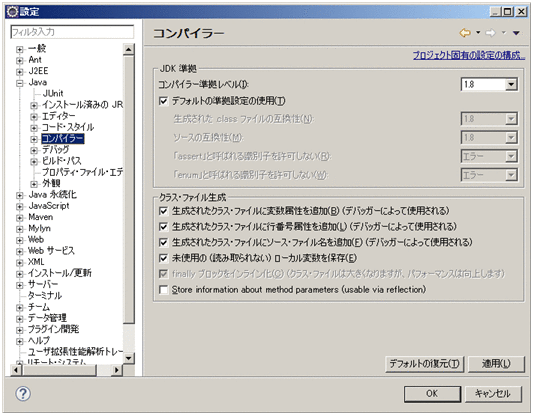The height and width of the screenshot is (417, 535).
Task: Expand the 一般 tree node
Action: [x=20, y=49]
